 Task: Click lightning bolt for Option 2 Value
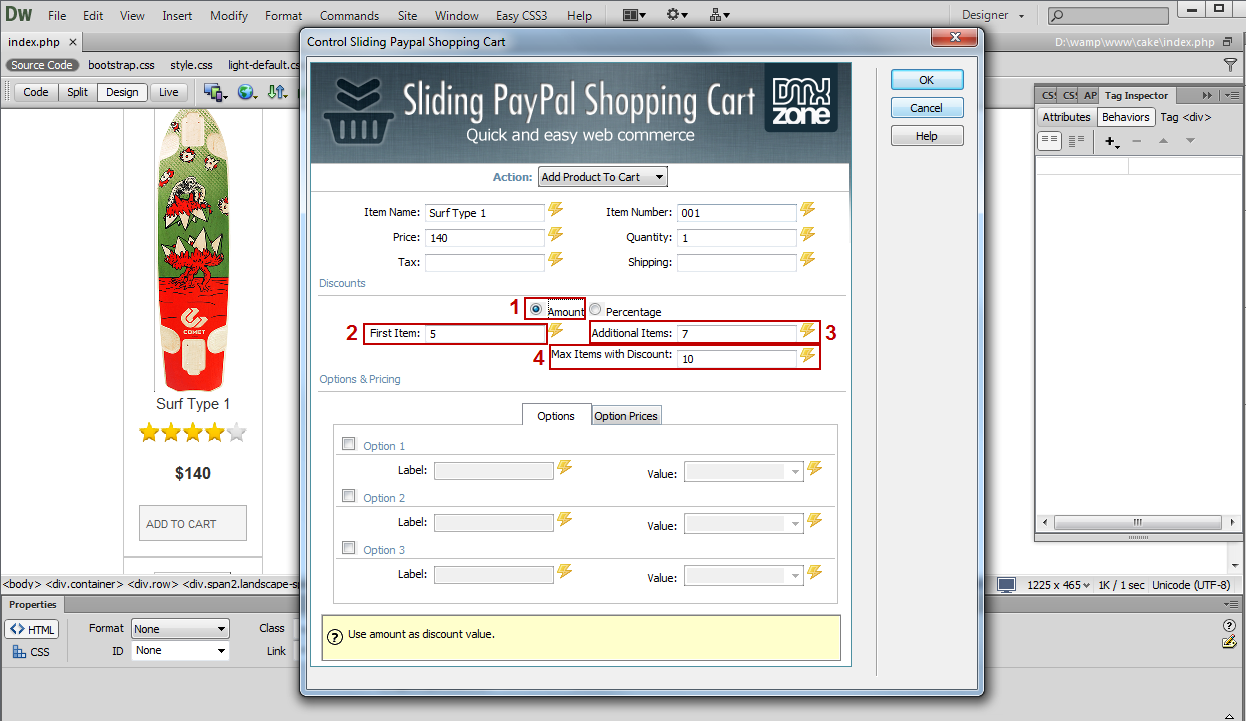(x=814, y=520)
